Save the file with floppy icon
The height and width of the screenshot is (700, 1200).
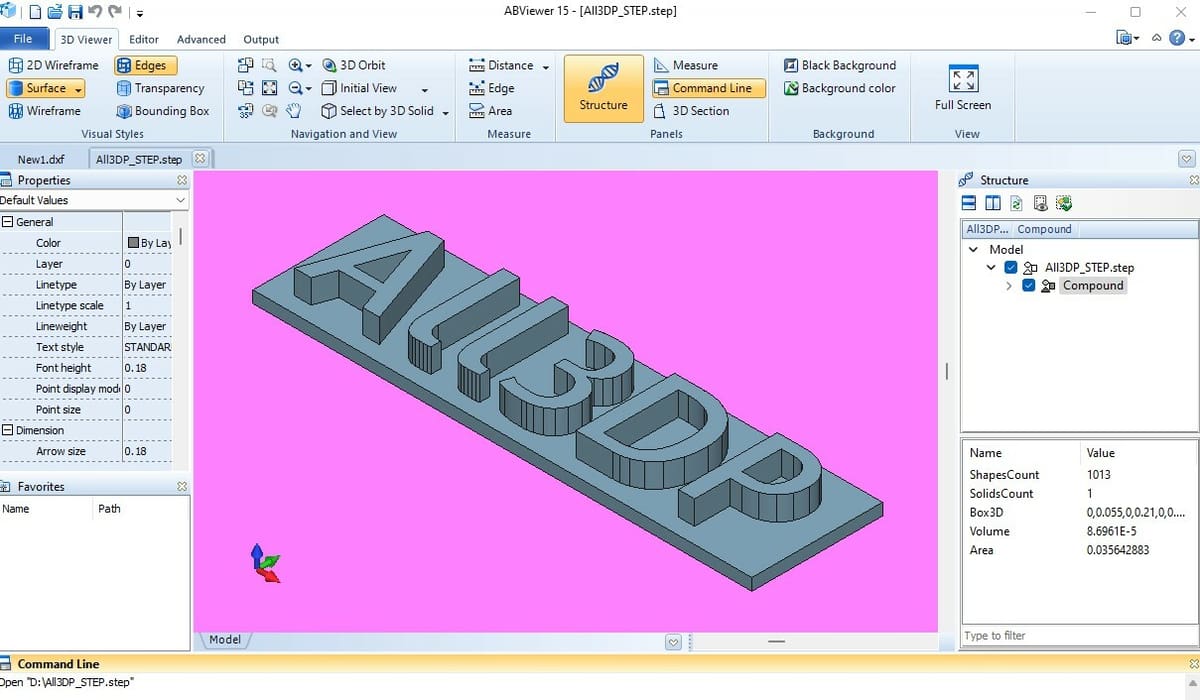(x=76, y=12)
